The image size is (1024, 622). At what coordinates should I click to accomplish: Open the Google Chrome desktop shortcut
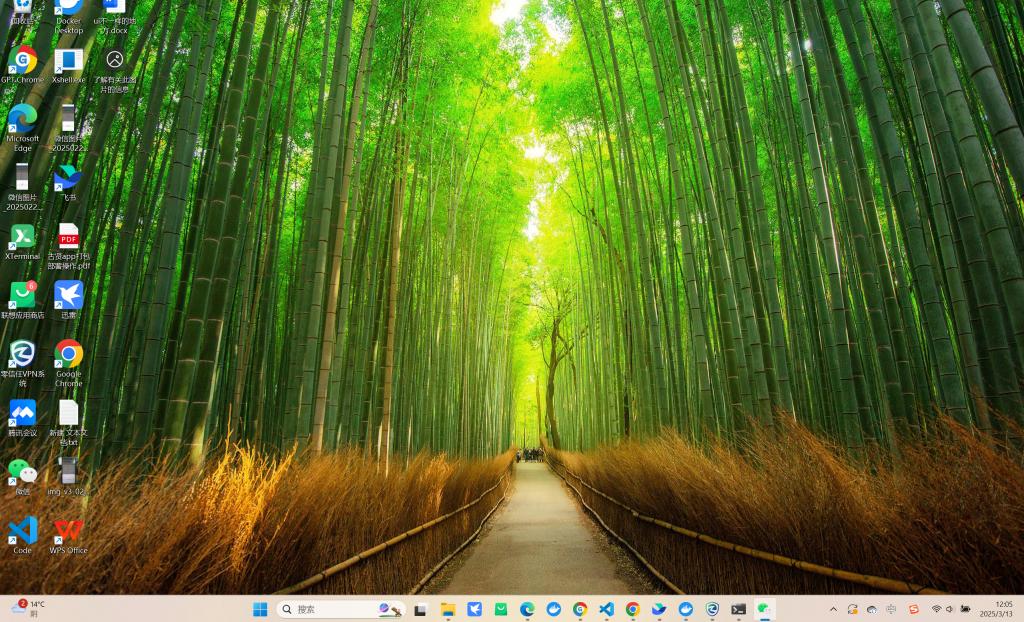click(68, 354)
